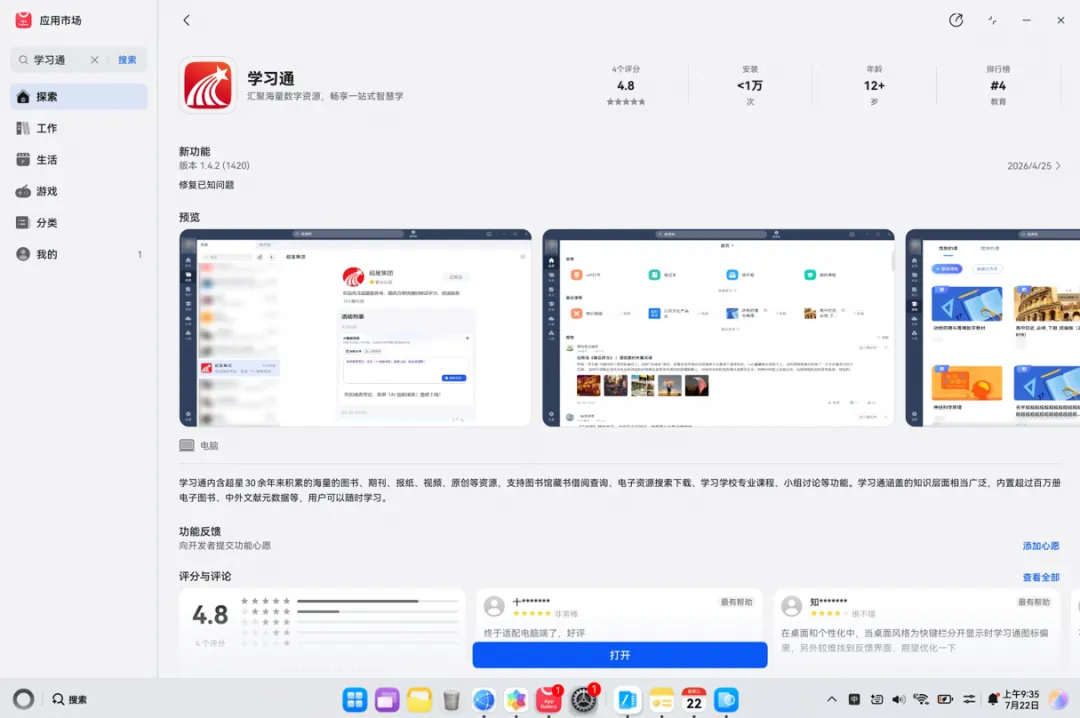
Task: Open the 生活 category
Action: click(x=79, y=160)
